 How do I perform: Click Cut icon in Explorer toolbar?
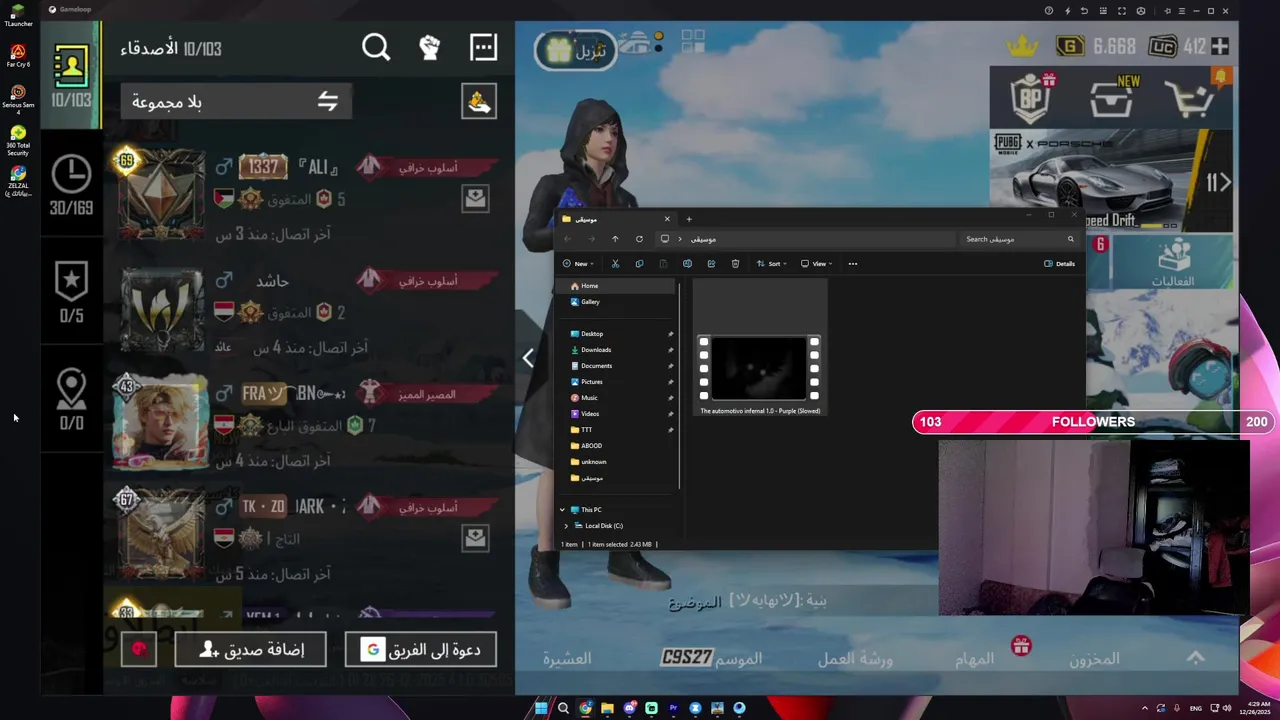click(x=615, y=264)
